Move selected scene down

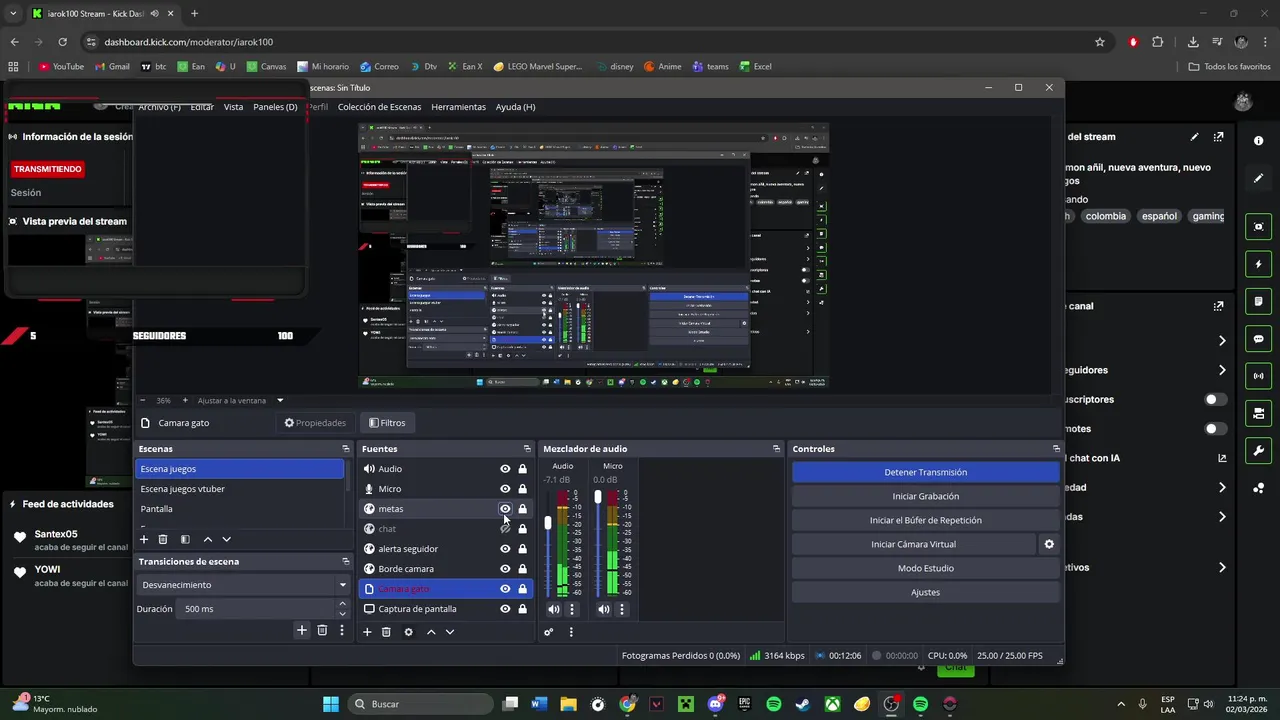[226, 539]
